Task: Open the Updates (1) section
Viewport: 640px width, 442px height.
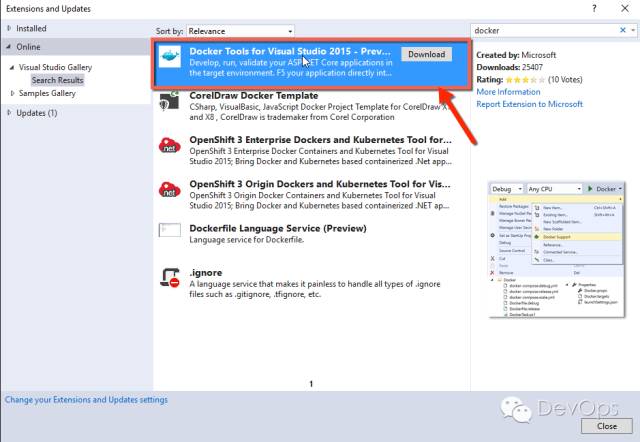Action: (x=37, y=113)
